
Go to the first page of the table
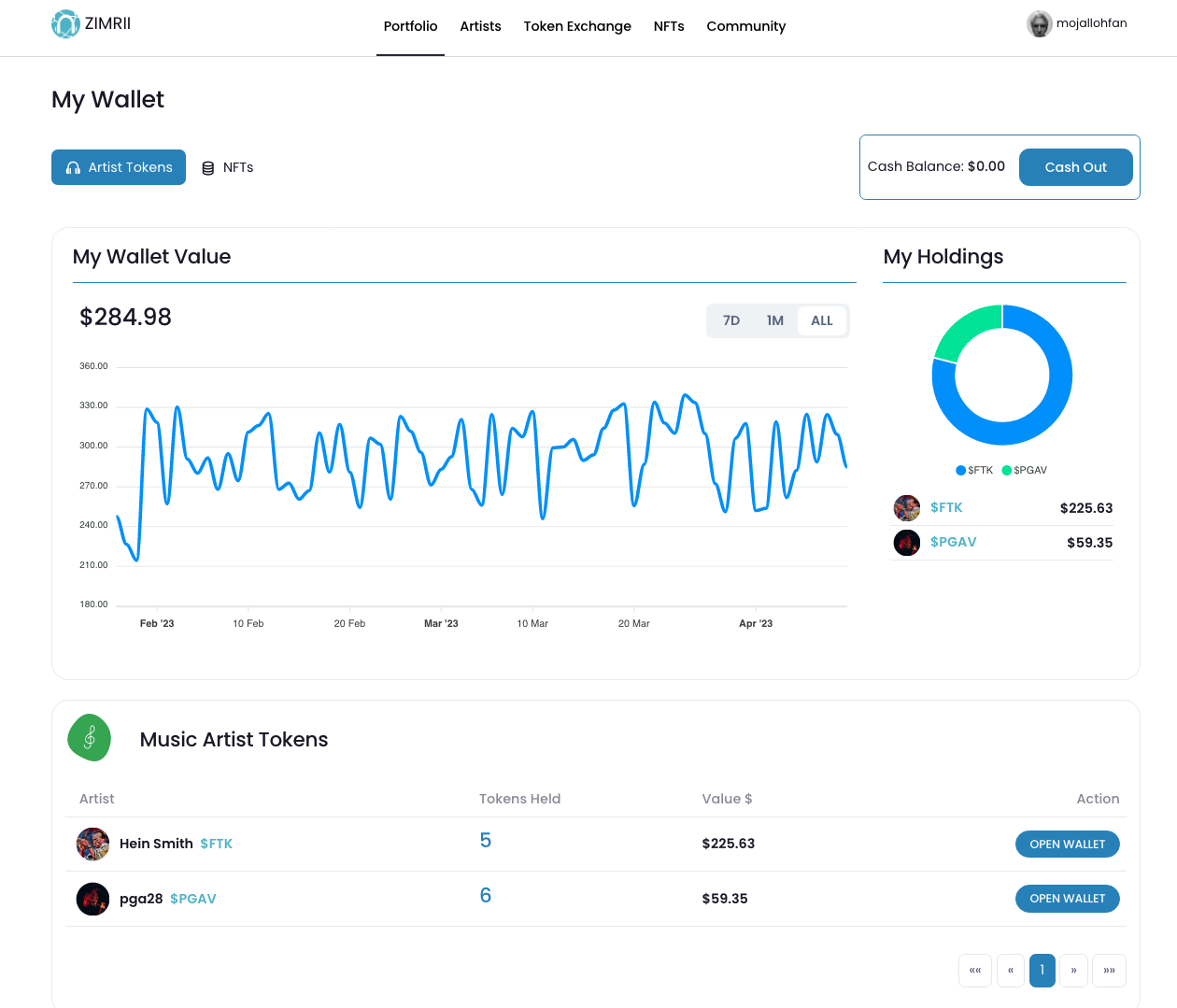click(974, 971)
